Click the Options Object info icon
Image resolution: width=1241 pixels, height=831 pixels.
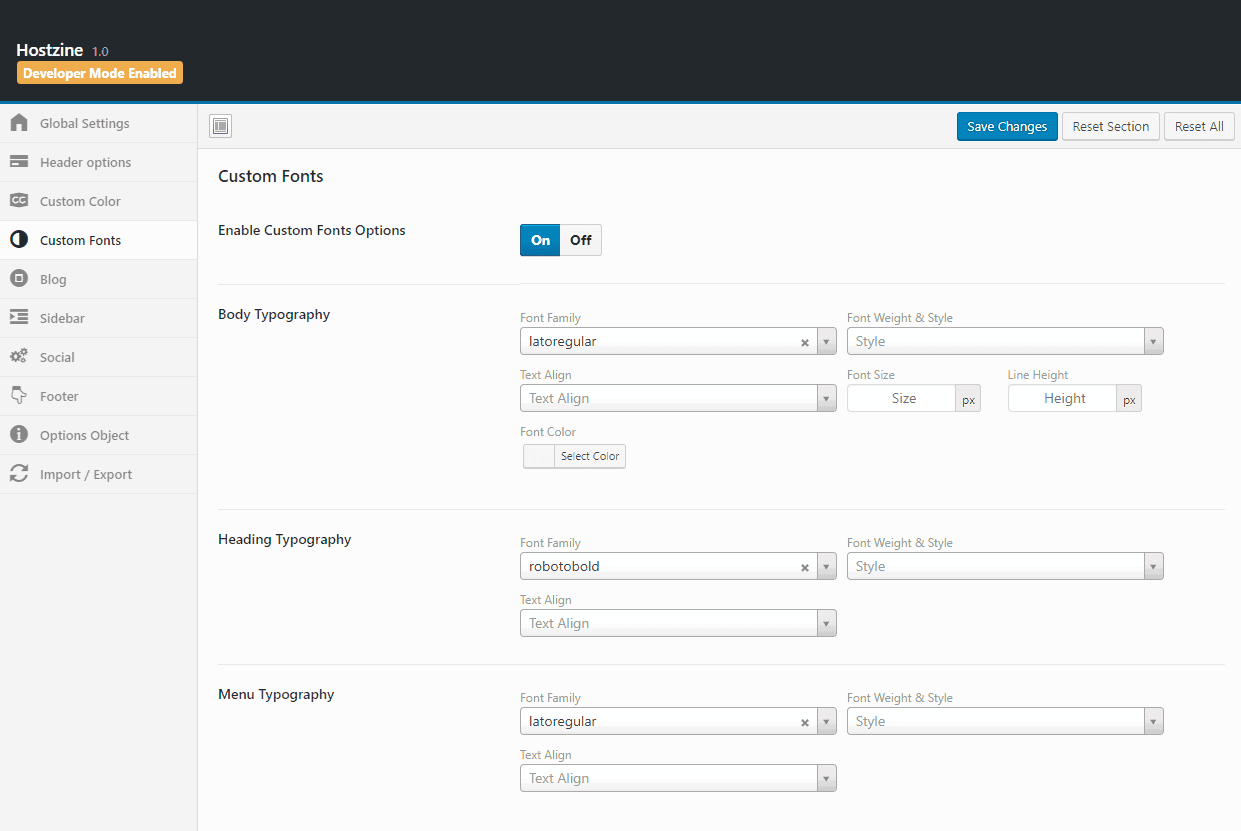click(19, 435)
